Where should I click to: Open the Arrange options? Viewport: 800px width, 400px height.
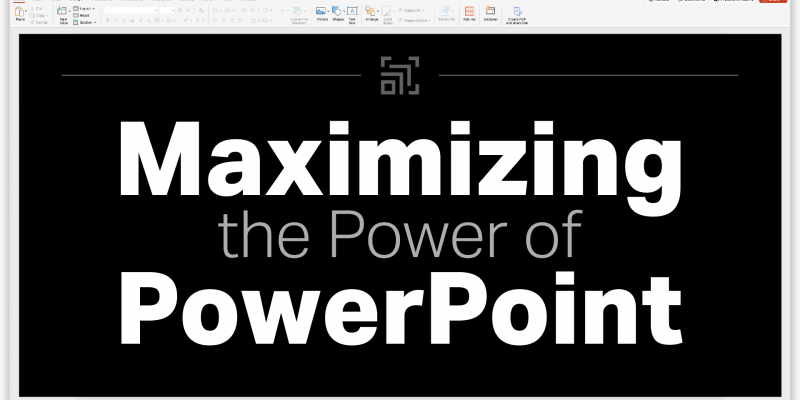pos(371,13)
